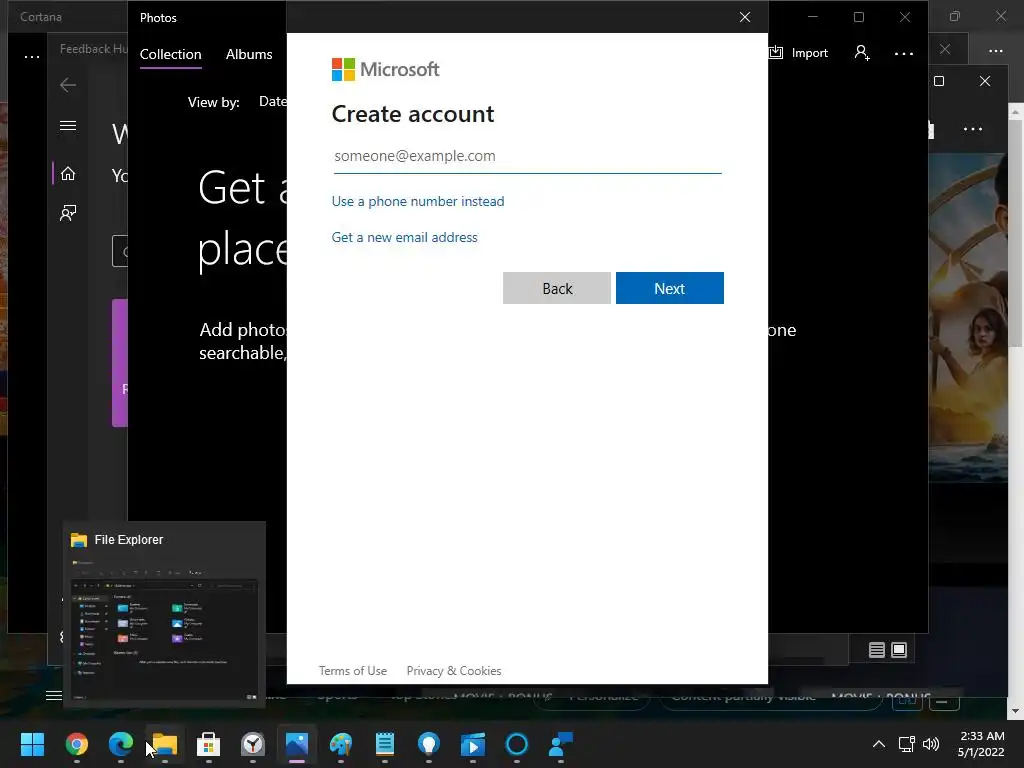The width and height of the screenshot is (1024, 768).
Task: Close the Microsoft Create account dialog
Action: click(744, 17)
